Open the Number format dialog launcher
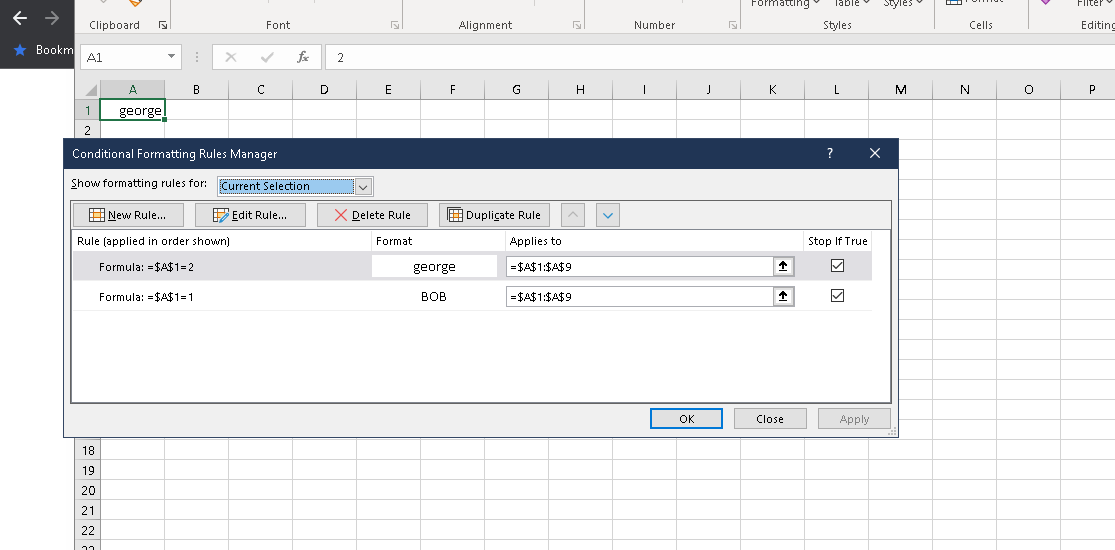This screenshot has height=550, width=1115. [732, 26]
